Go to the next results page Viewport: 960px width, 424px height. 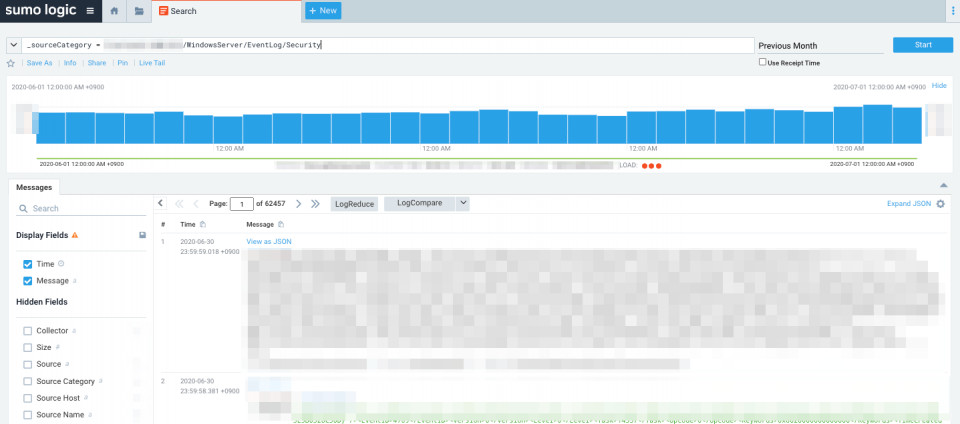[298, 204]
